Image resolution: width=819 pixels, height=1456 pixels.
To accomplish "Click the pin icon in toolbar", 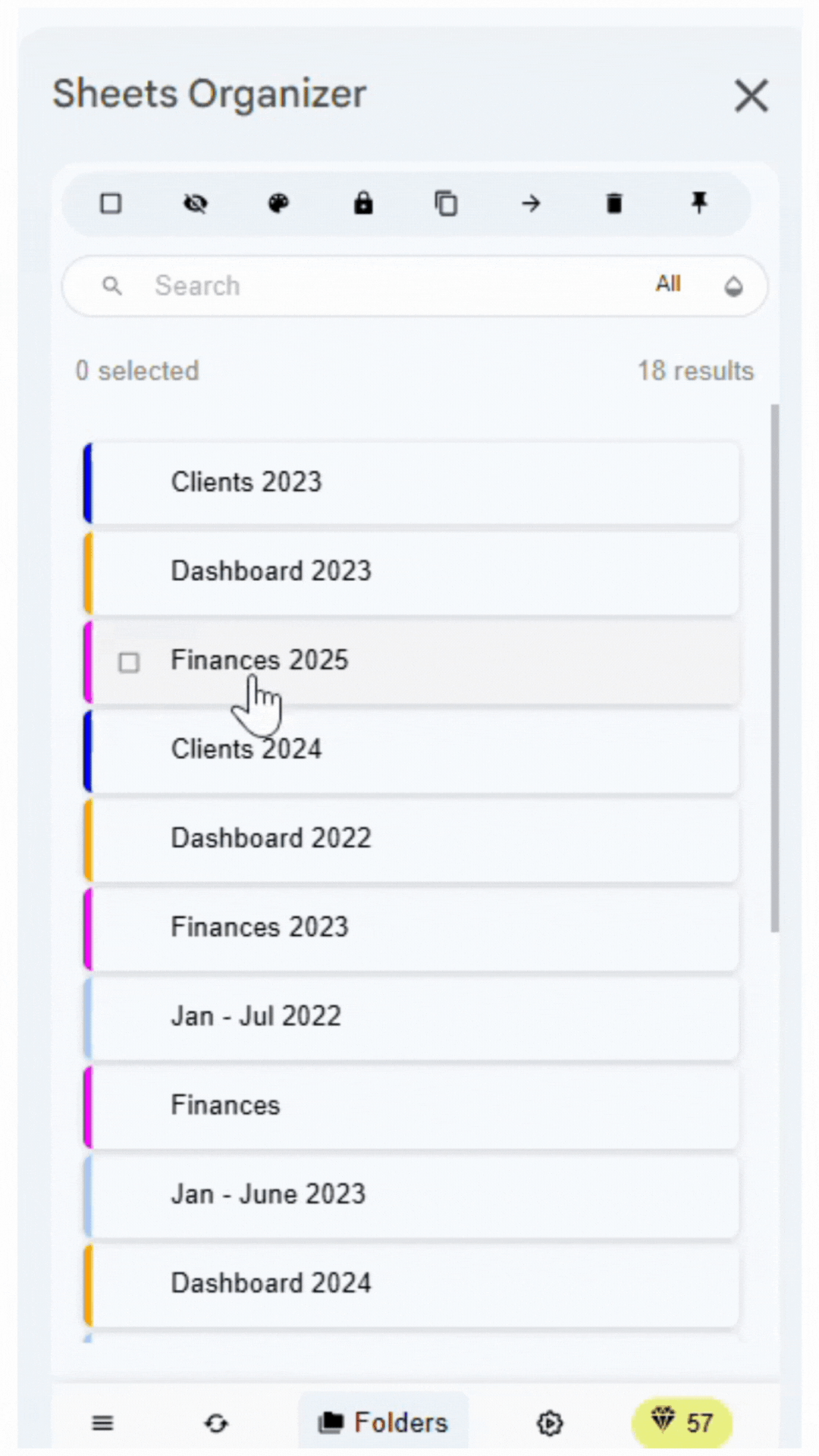I will [x=698, y=203].
